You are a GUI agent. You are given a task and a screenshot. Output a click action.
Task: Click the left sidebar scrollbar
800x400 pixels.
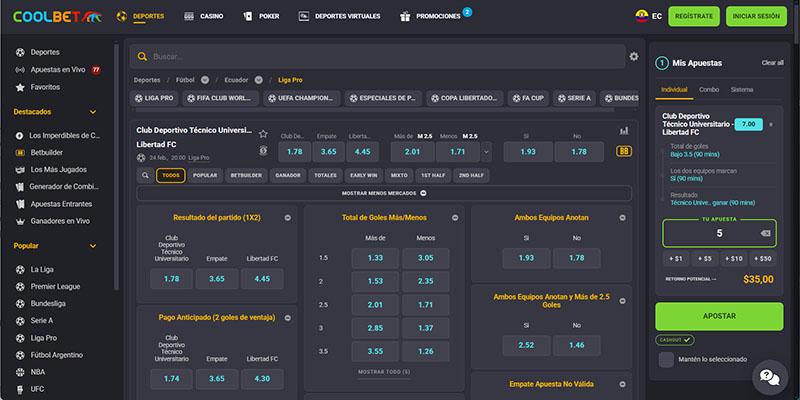[x=116, y=167]
